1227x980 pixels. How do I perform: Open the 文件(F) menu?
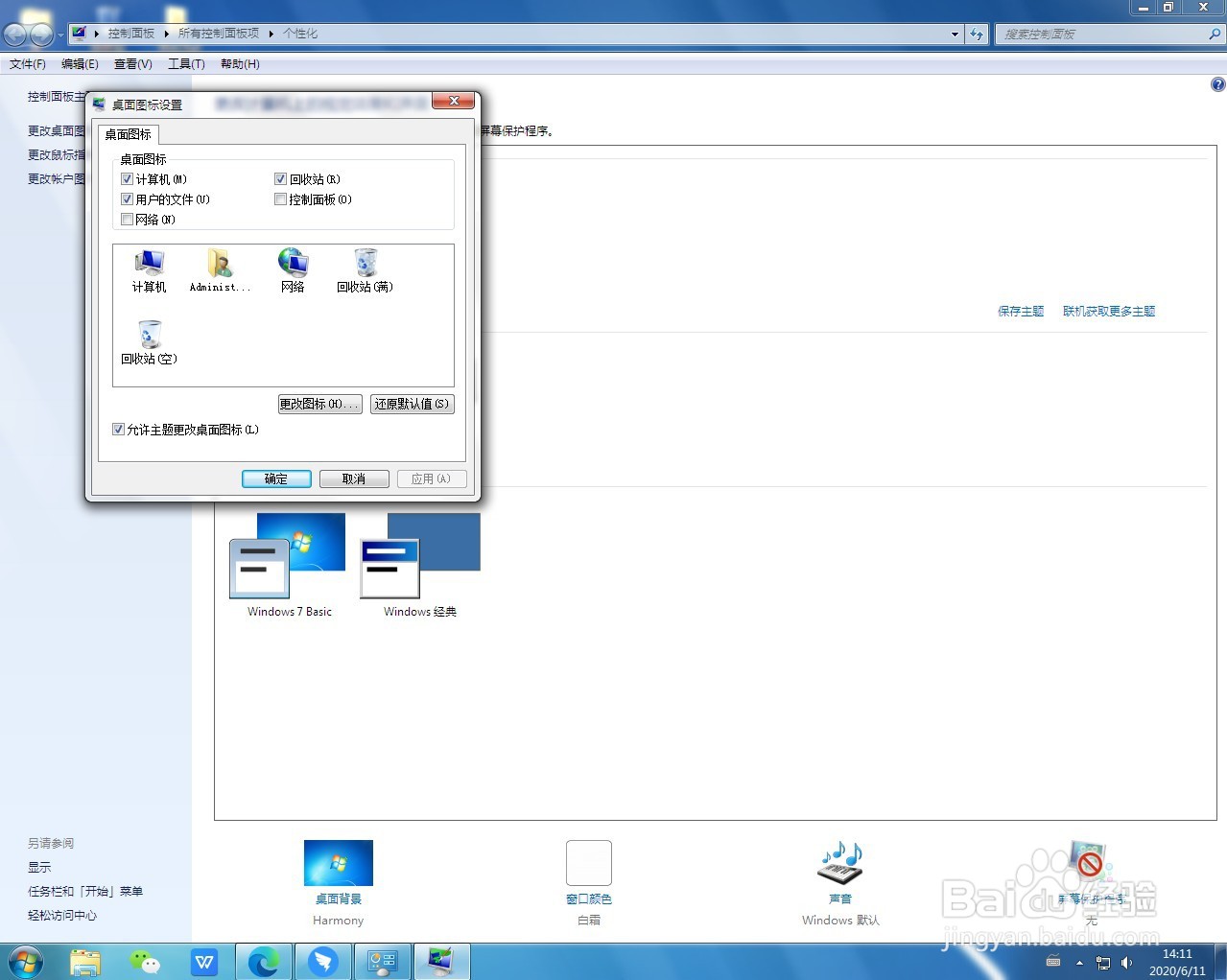point(28,64)
